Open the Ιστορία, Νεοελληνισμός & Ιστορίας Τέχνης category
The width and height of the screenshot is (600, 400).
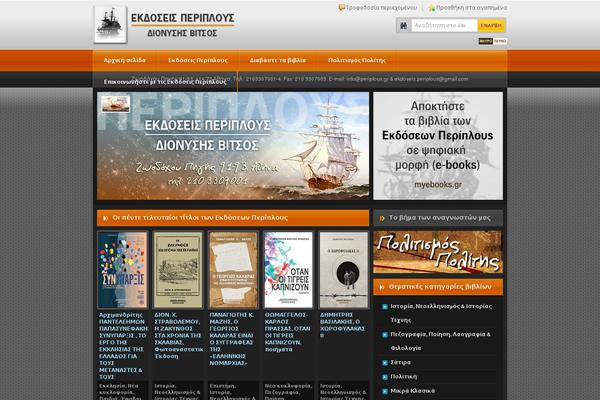[x=441, y=313]
